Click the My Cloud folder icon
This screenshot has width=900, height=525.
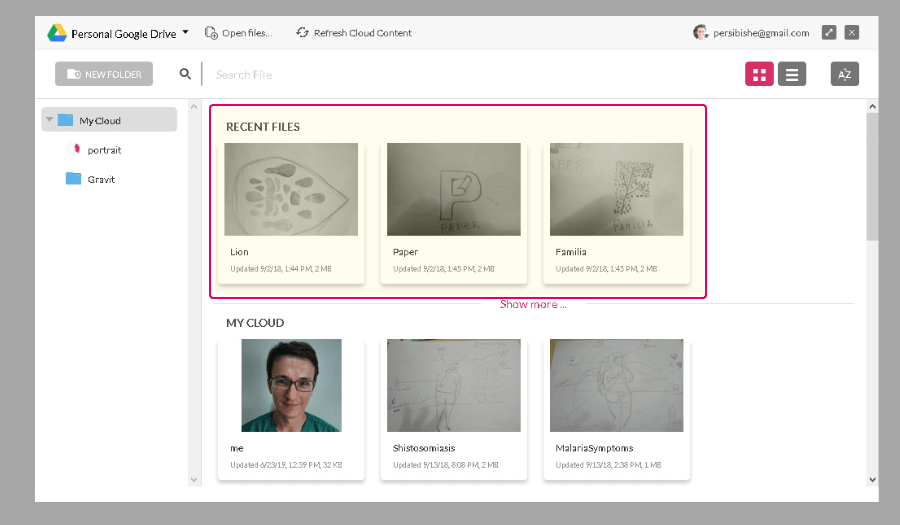tap(65, 119)
